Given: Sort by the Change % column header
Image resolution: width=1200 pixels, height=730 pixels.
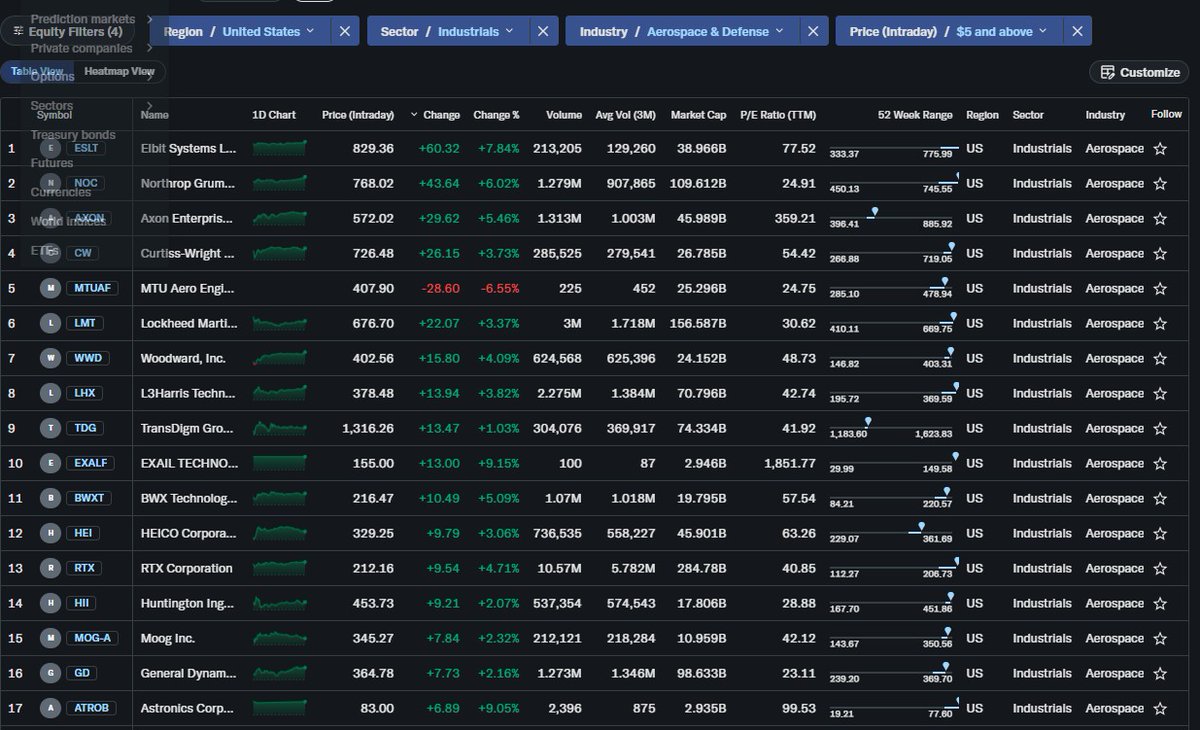Looking at the screenshot, I should 496,115.
